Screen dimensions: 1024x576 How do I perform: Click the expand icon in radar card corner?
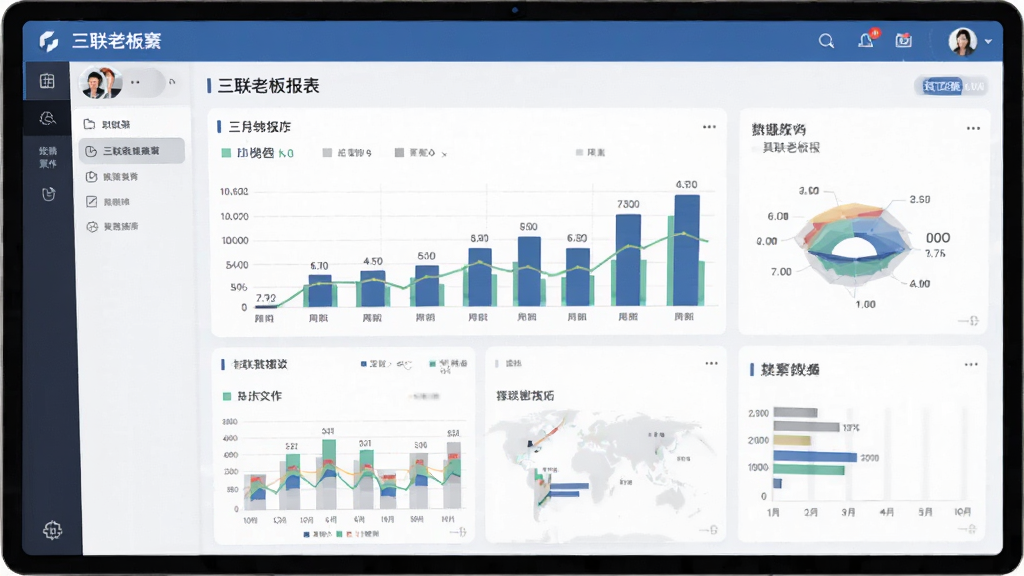click(969, 321)
